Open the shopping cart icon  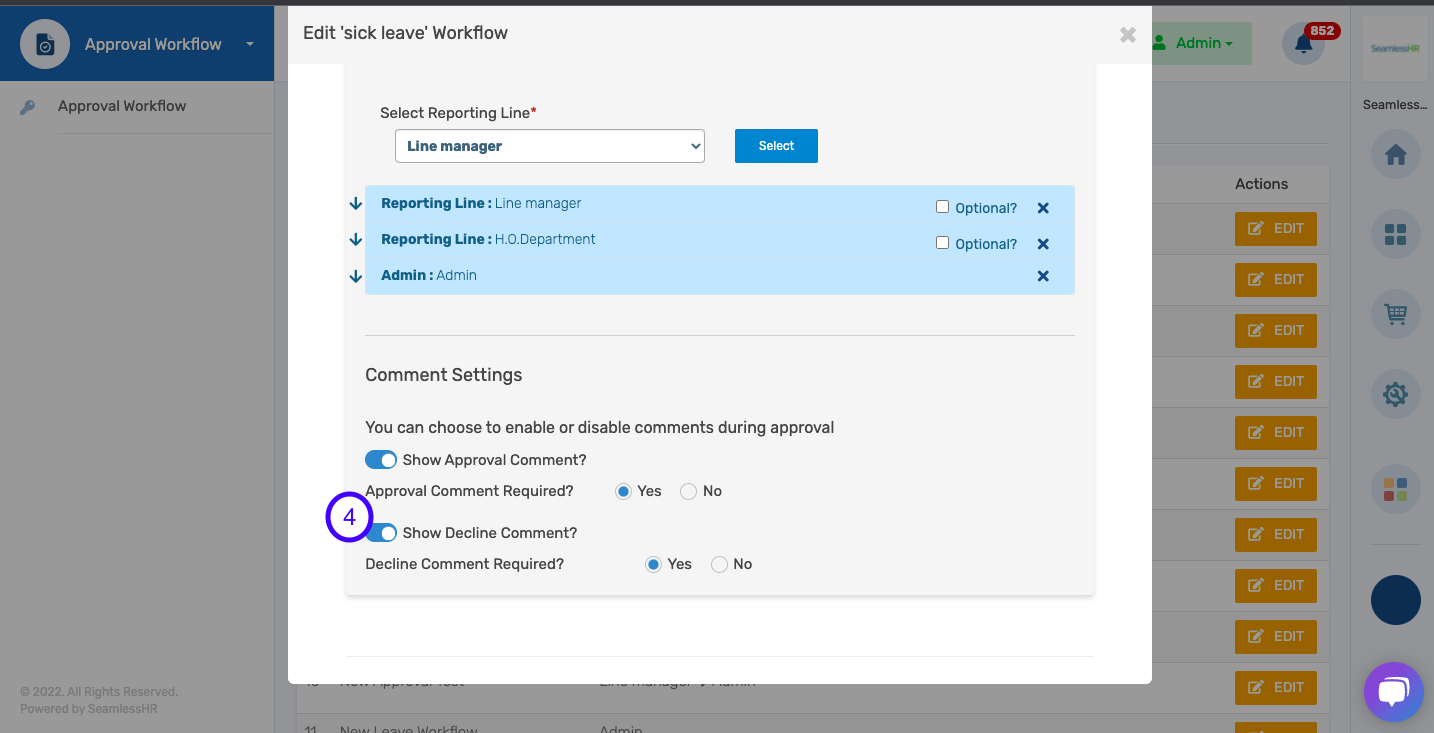coord(1395,314)
